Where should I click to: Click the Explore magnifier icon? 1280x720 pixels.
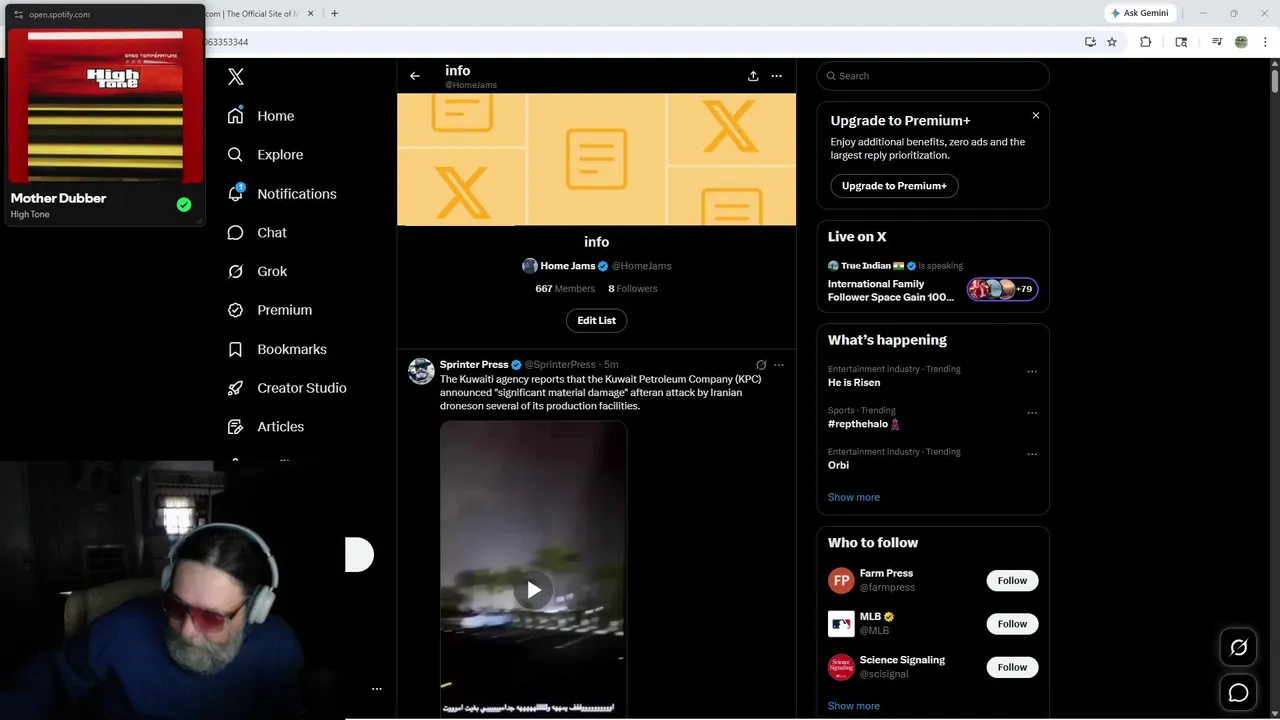click(x=235, y=155)
